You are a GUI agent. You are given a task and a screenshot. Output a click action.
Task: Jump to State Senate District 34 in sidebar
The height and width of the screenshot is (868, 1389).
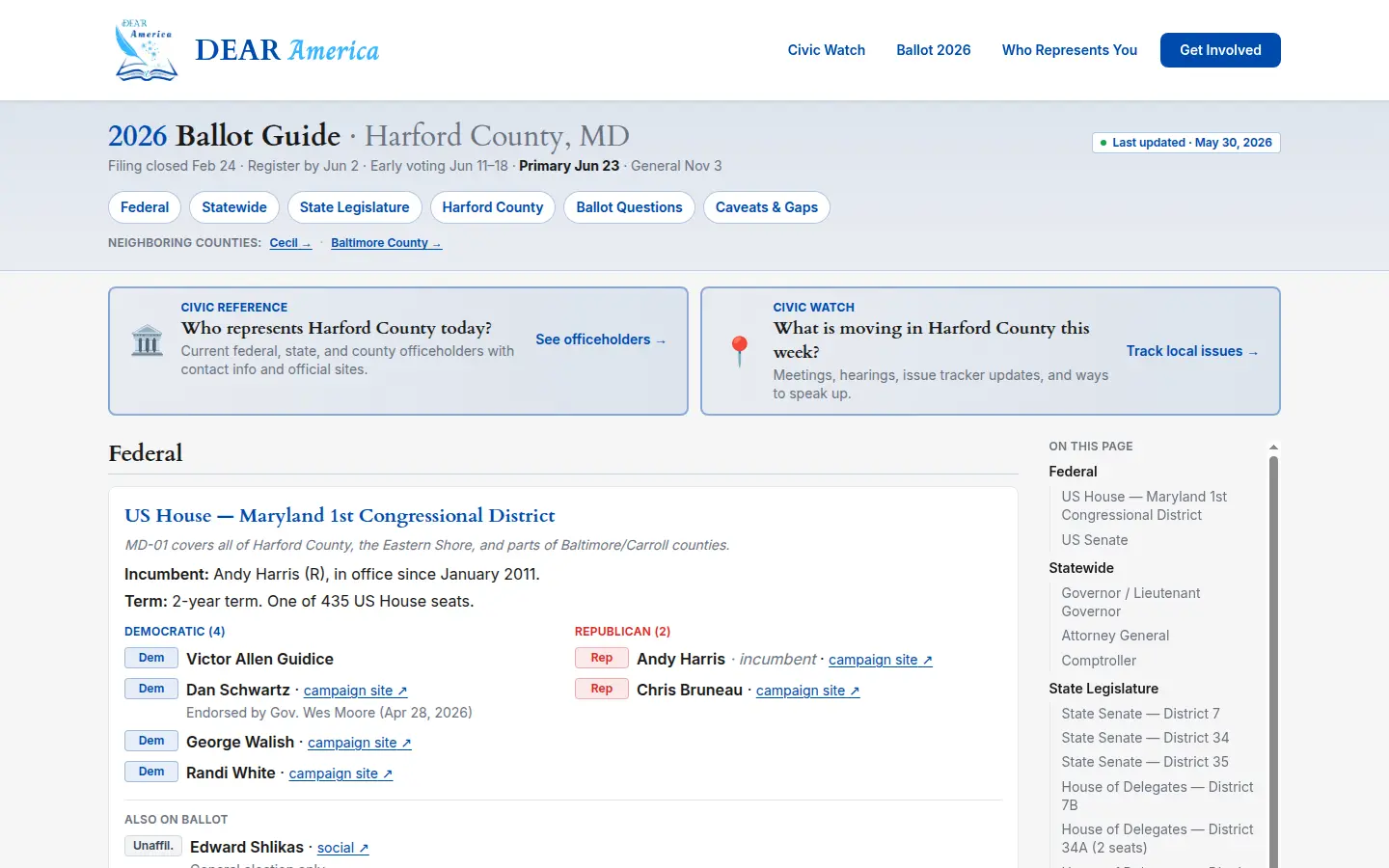[x=1145, y=738]
